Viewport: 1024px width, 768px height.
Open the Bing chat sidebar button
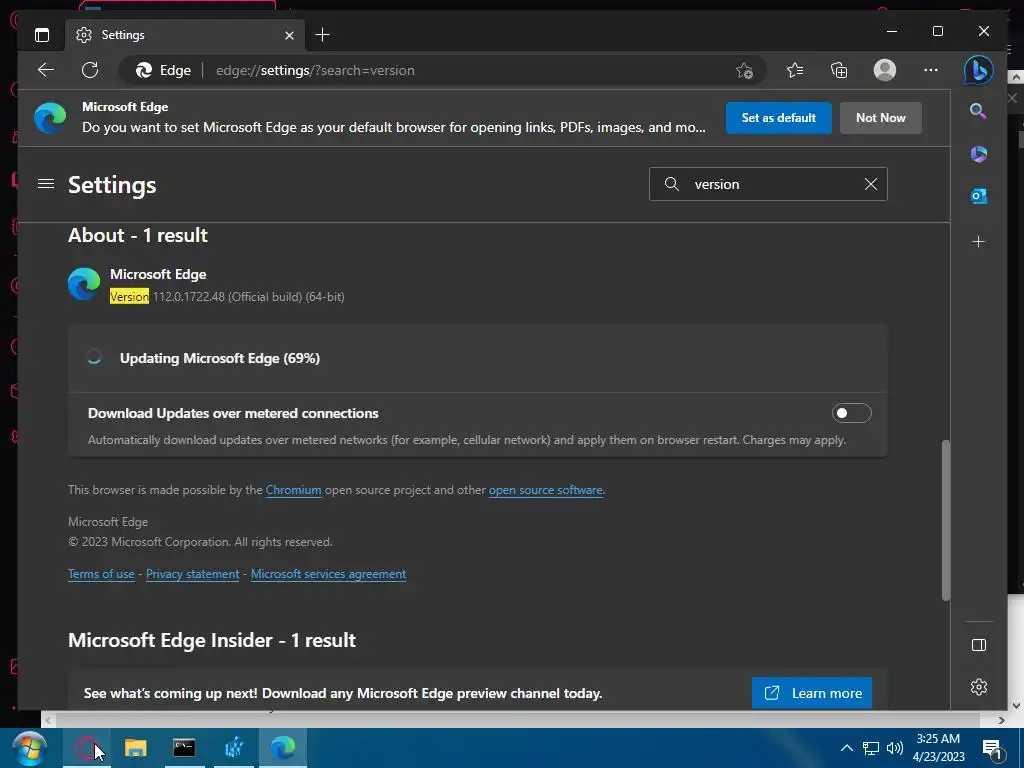978,71
